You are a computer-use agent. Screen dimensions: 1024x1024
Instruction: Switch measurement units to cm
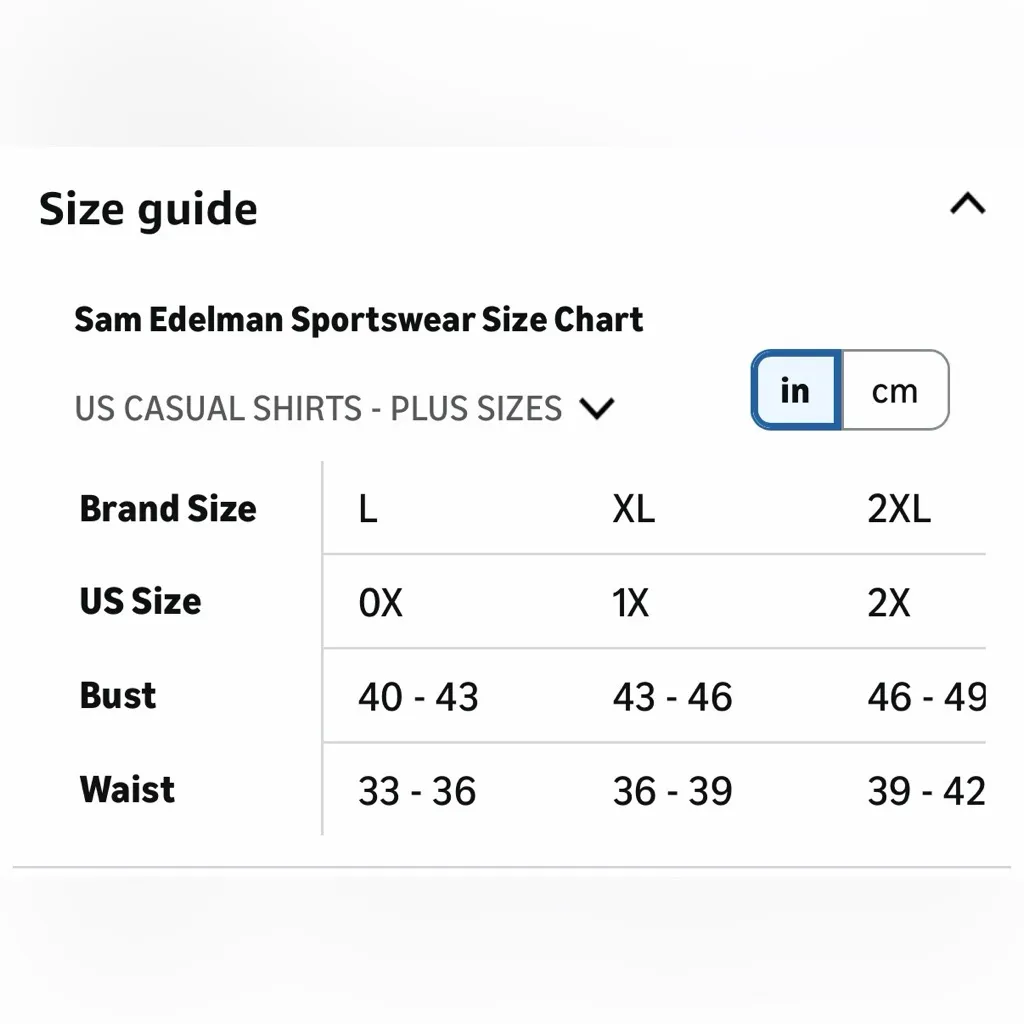[894, 391]
